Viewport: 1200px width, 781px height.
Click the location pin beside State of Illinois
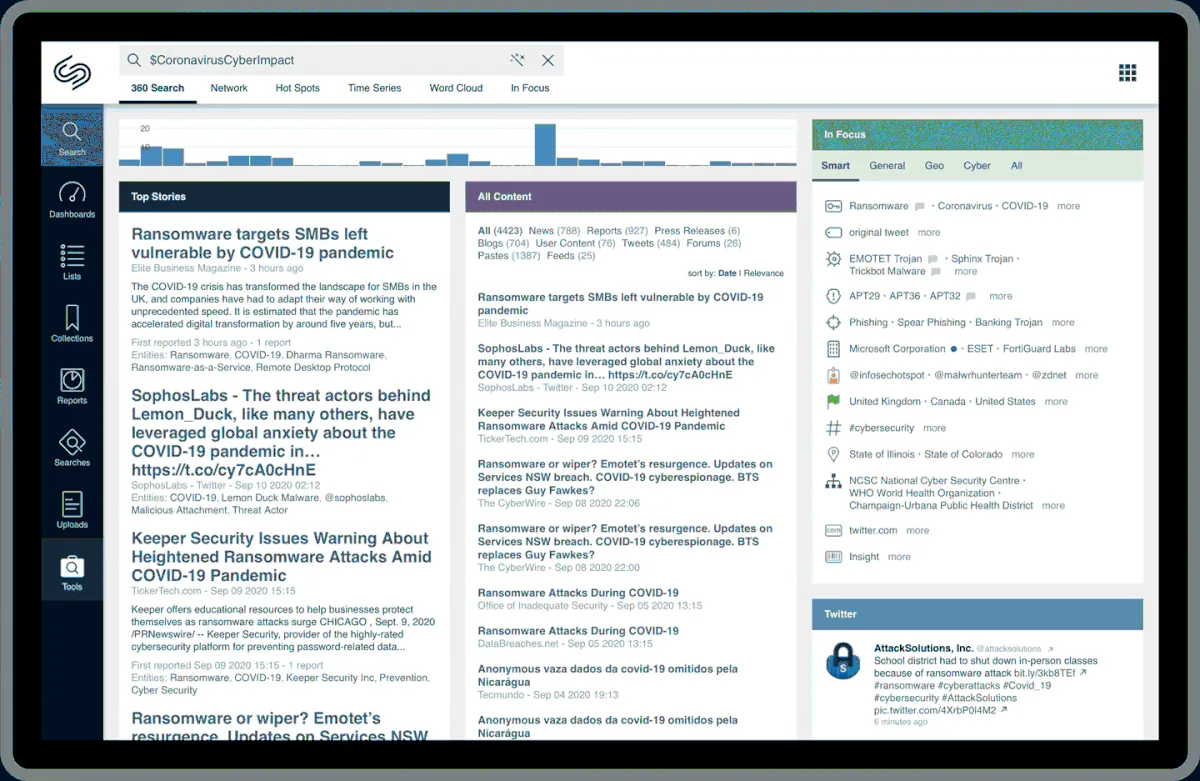[833, 455]
